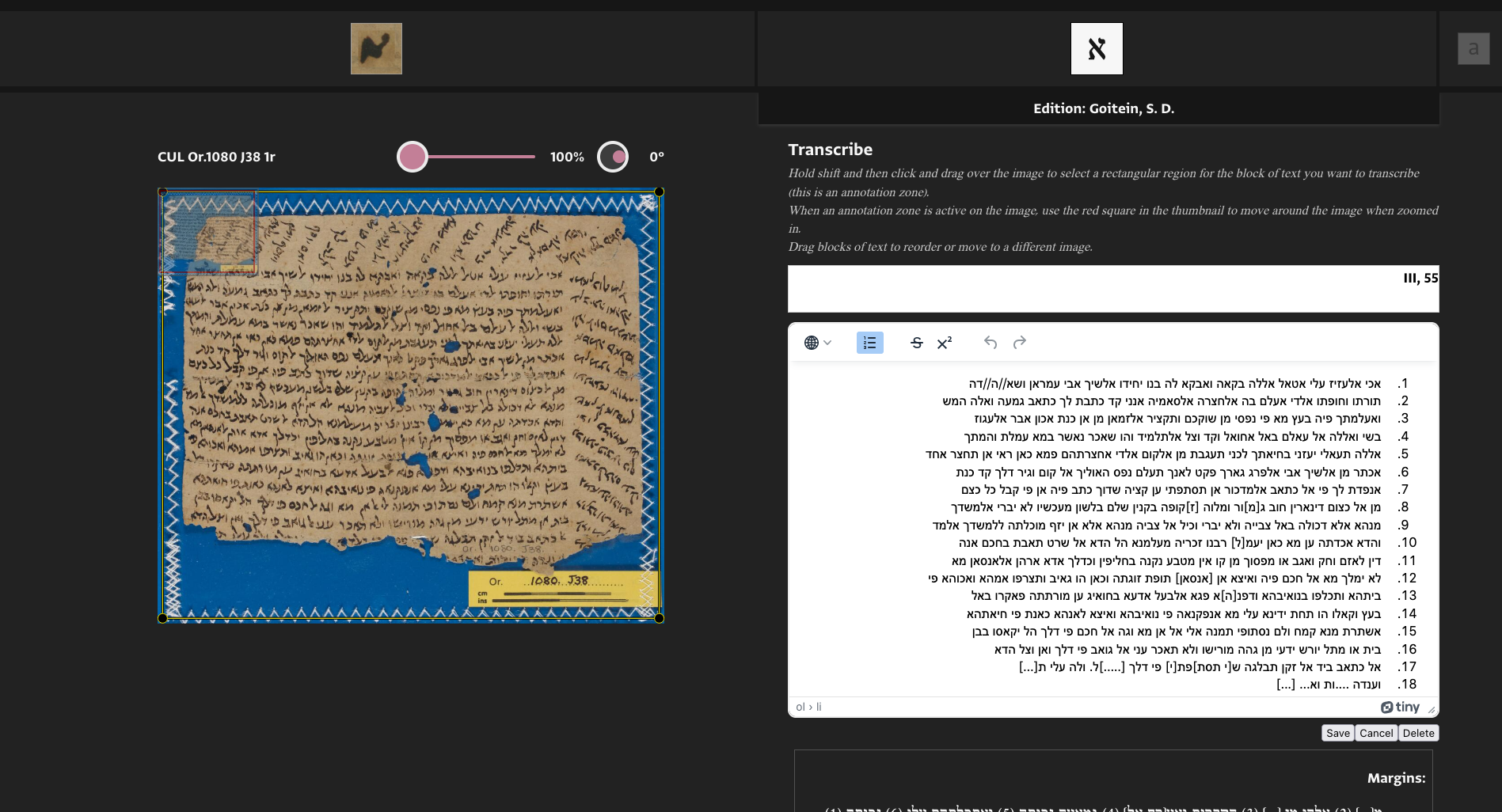Undo last edit in editor
The width and height of the screenshot is (1502, 812).
click(991, 343)
